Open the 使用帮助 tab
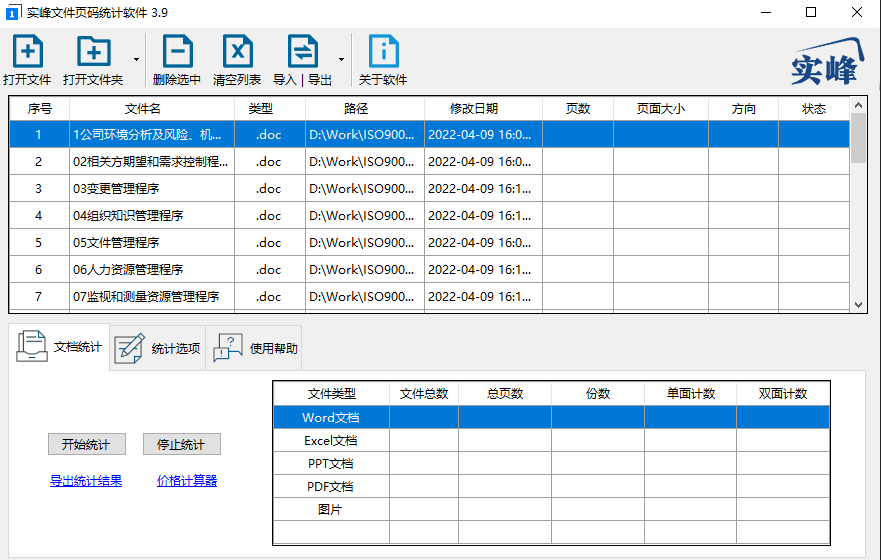This screenshot has height=560, width=881. [x=255, y=348]
